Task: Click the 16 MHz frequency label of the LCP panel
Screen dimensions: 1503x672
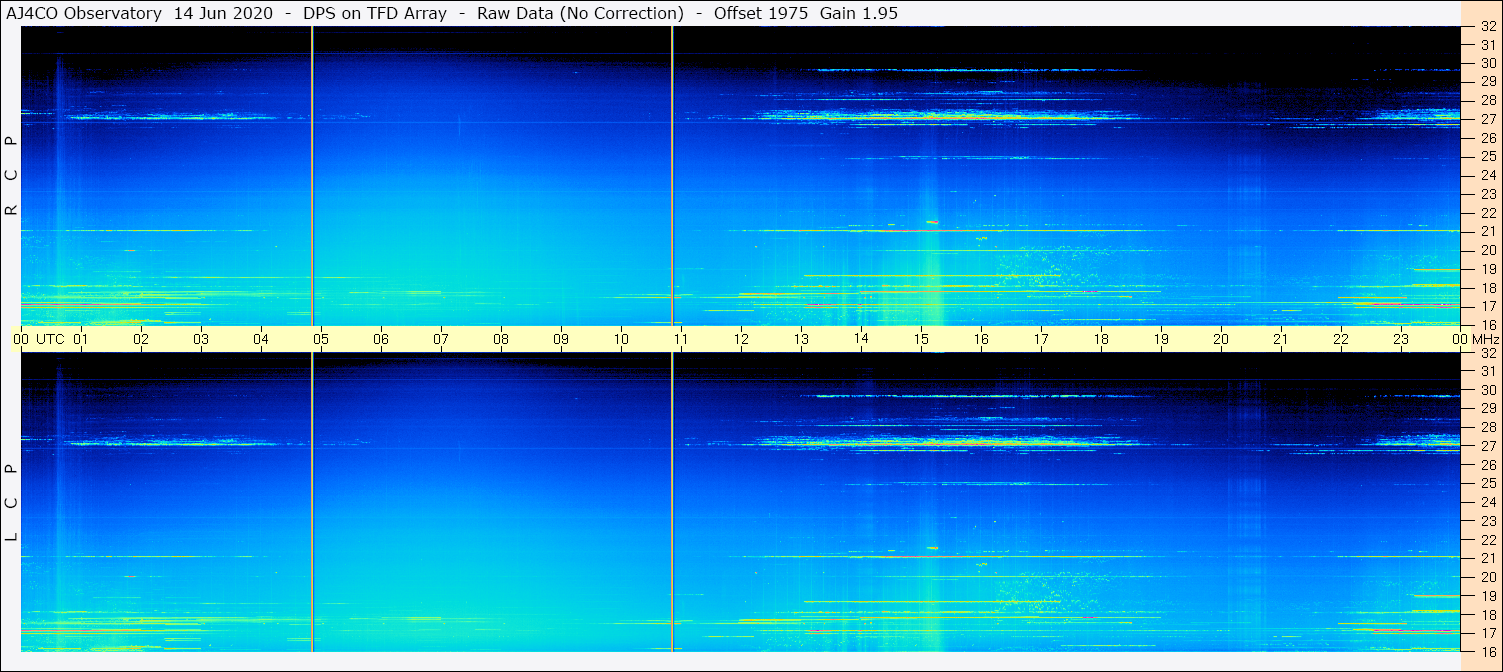Action: (1488, 651)
